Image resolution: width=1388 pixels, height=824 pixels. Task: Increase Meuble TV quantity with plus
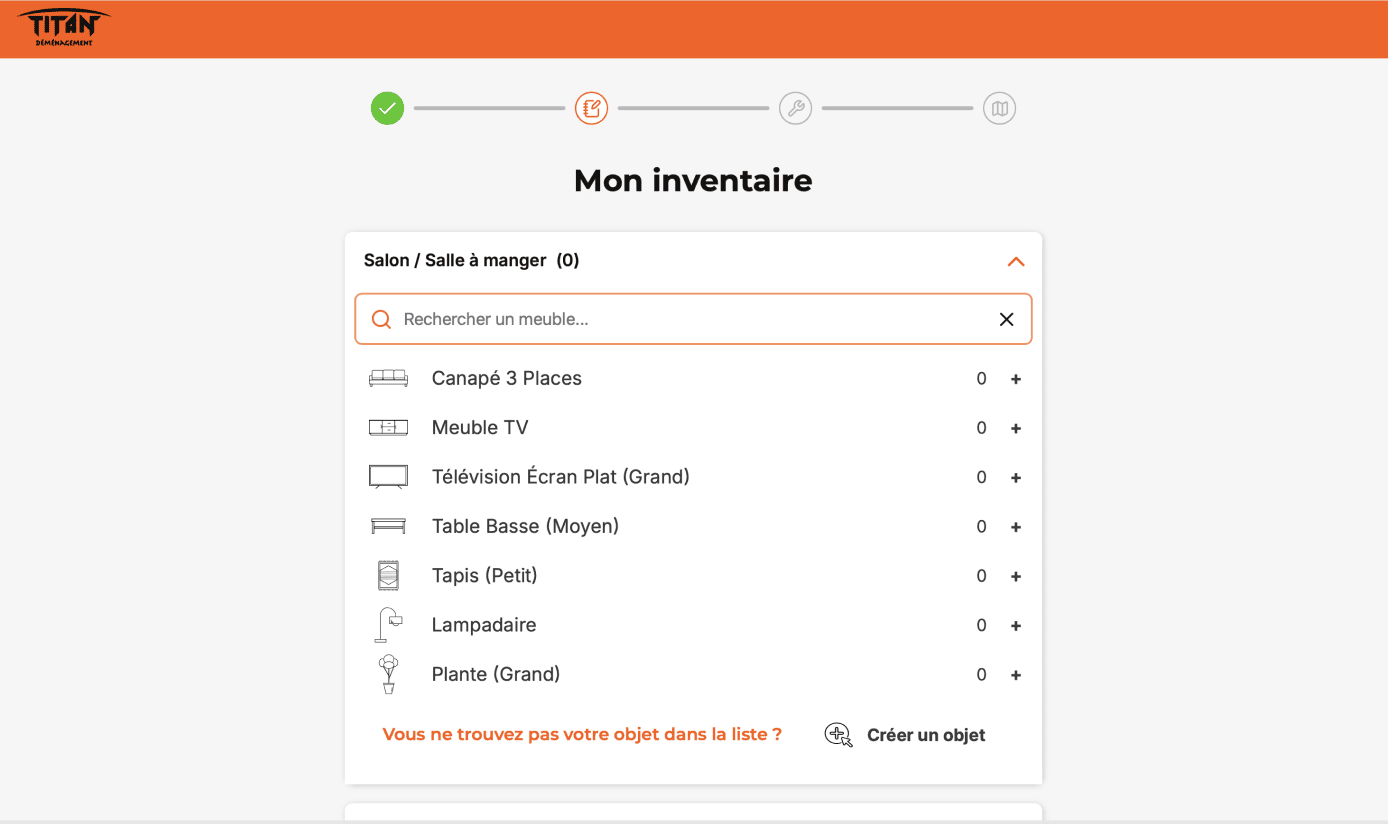point(1016,428)
